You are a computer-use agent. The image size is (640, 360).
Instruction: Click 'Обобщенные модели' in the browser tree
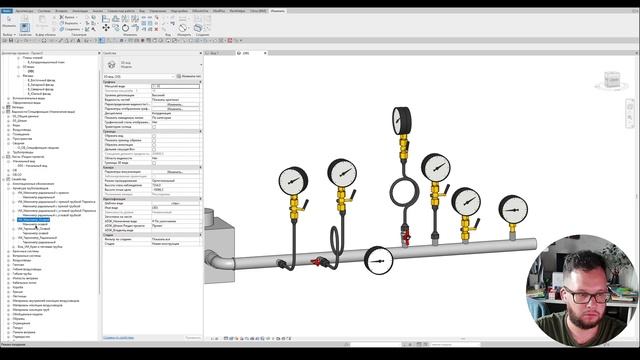tap(27, 314)
